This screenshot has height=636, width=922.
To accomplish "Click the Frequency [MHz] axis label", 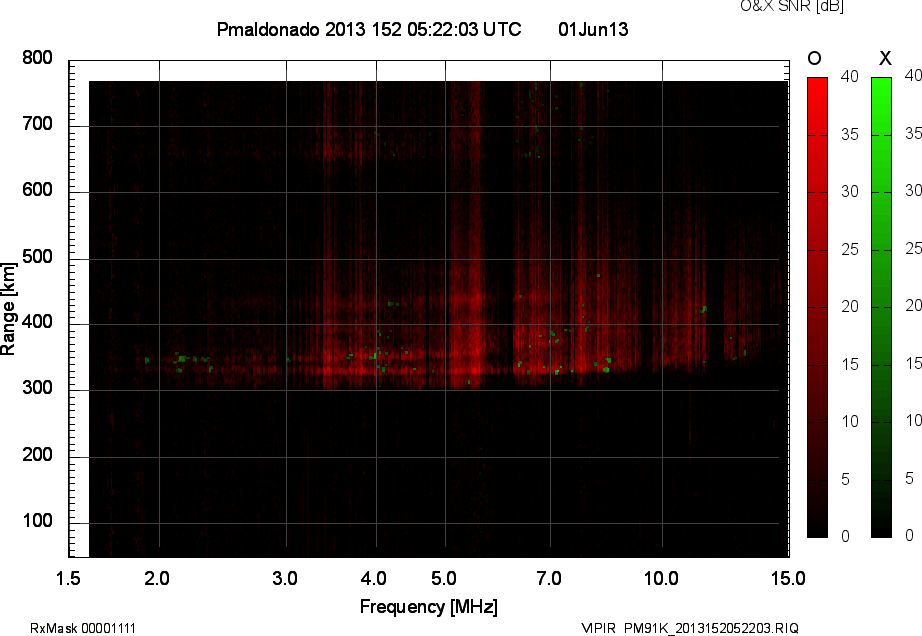I will [428, 606].
